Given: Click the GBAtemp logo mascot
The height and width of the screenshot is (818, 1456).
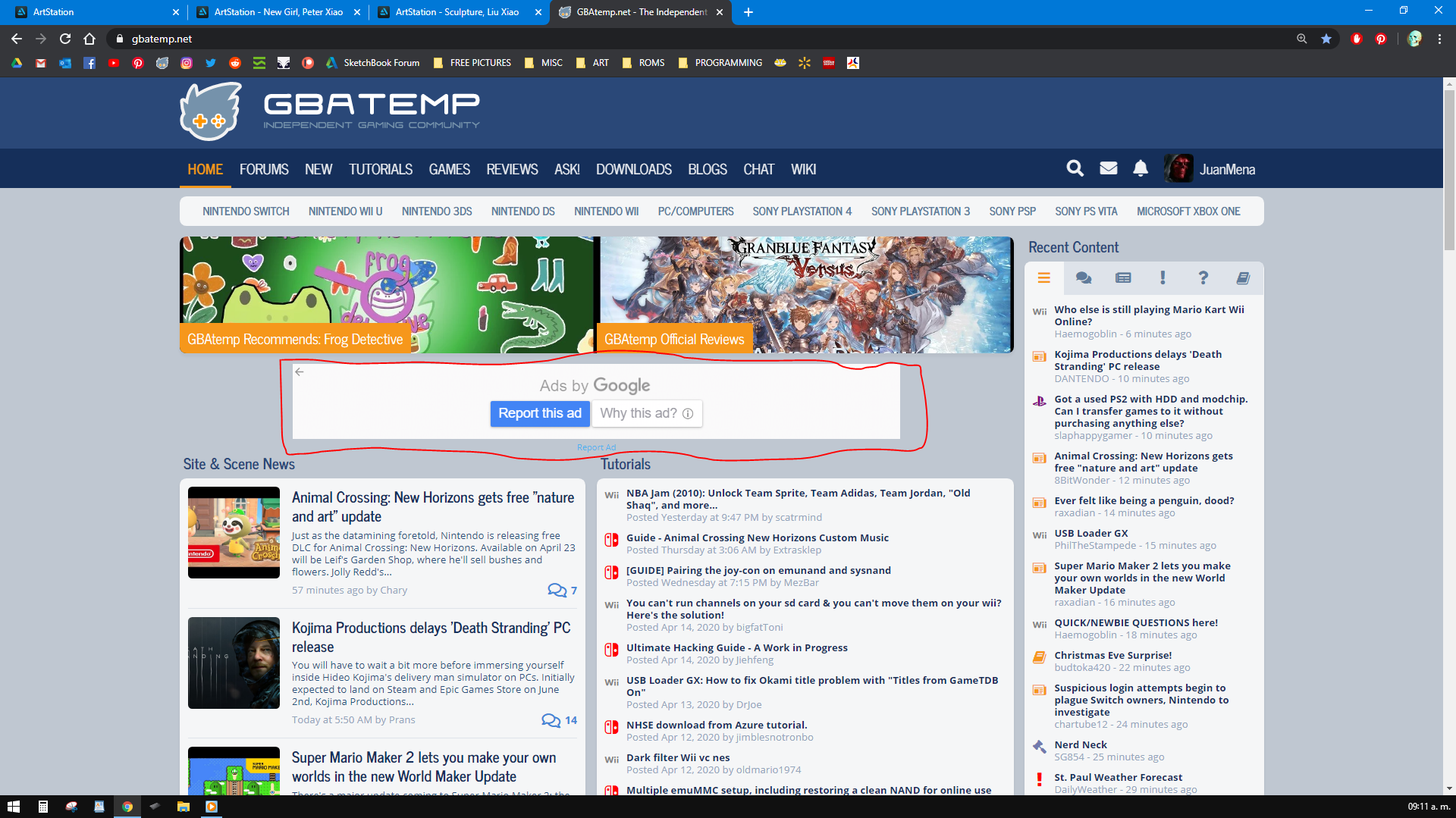Looking at the screenshot, I should tap(210, 112).
